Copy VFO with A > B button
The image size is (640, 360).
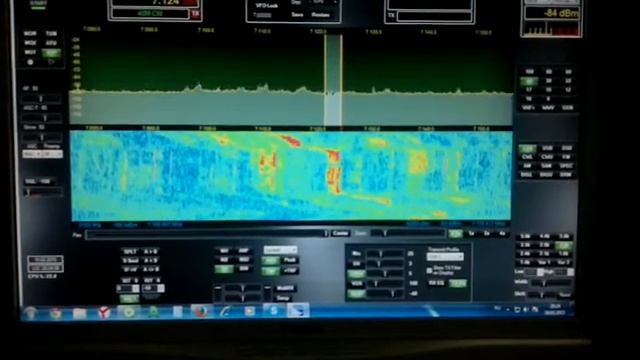pos(150,251)
